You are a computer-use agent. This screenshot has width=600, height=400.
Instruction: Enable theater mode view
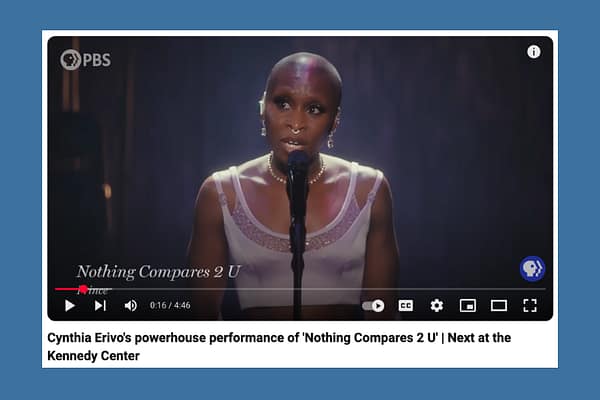coord(499,305)
